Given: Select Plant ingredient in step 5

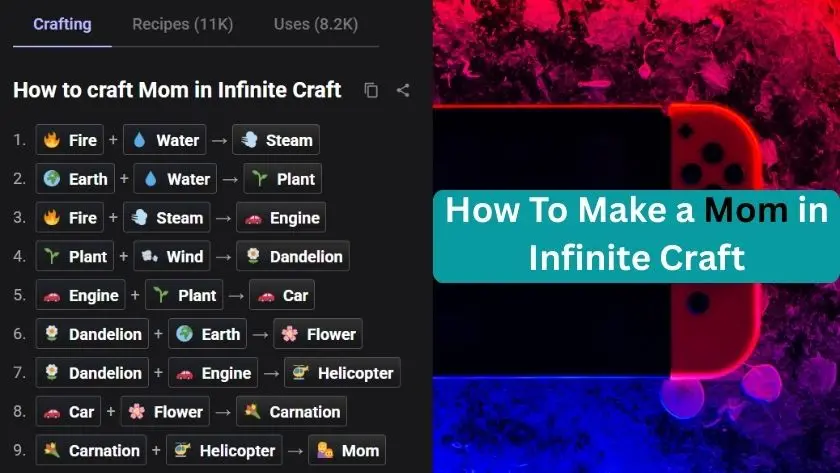Looking at the screenshot, I should pos(184,295).
